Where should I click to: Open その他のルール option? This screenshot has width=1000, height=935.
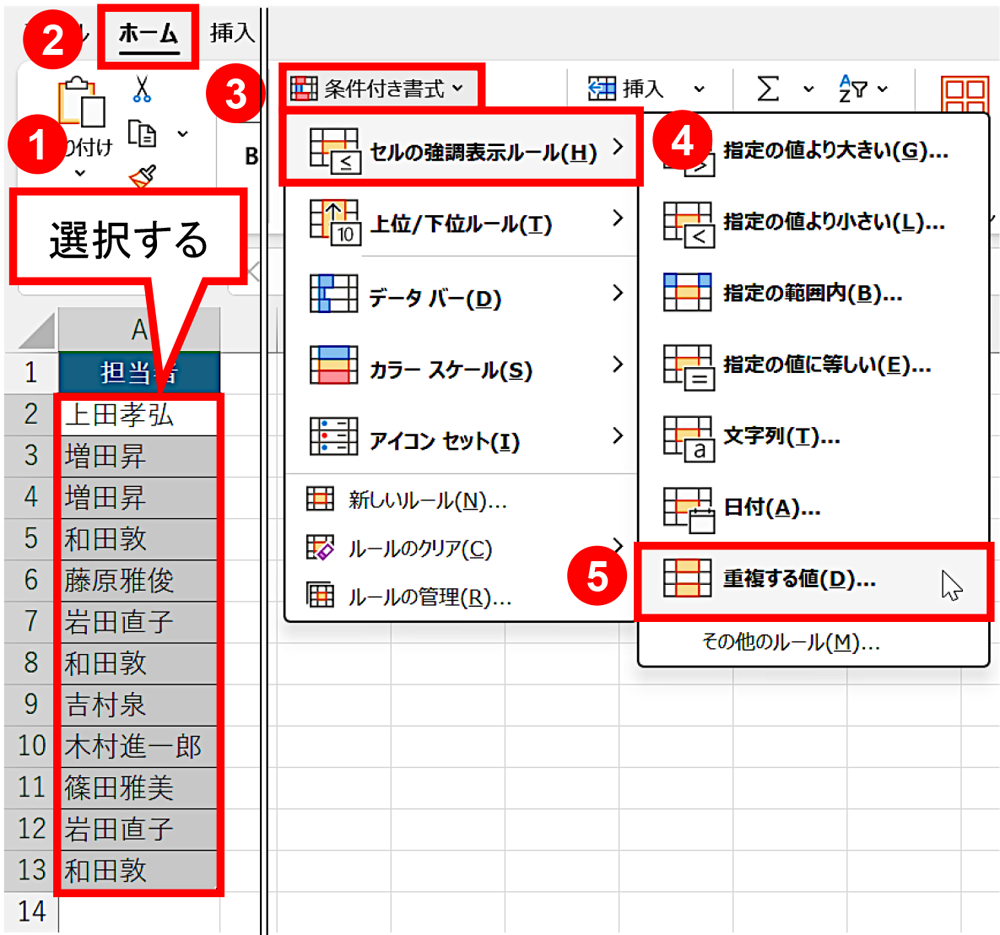point(791,642)
